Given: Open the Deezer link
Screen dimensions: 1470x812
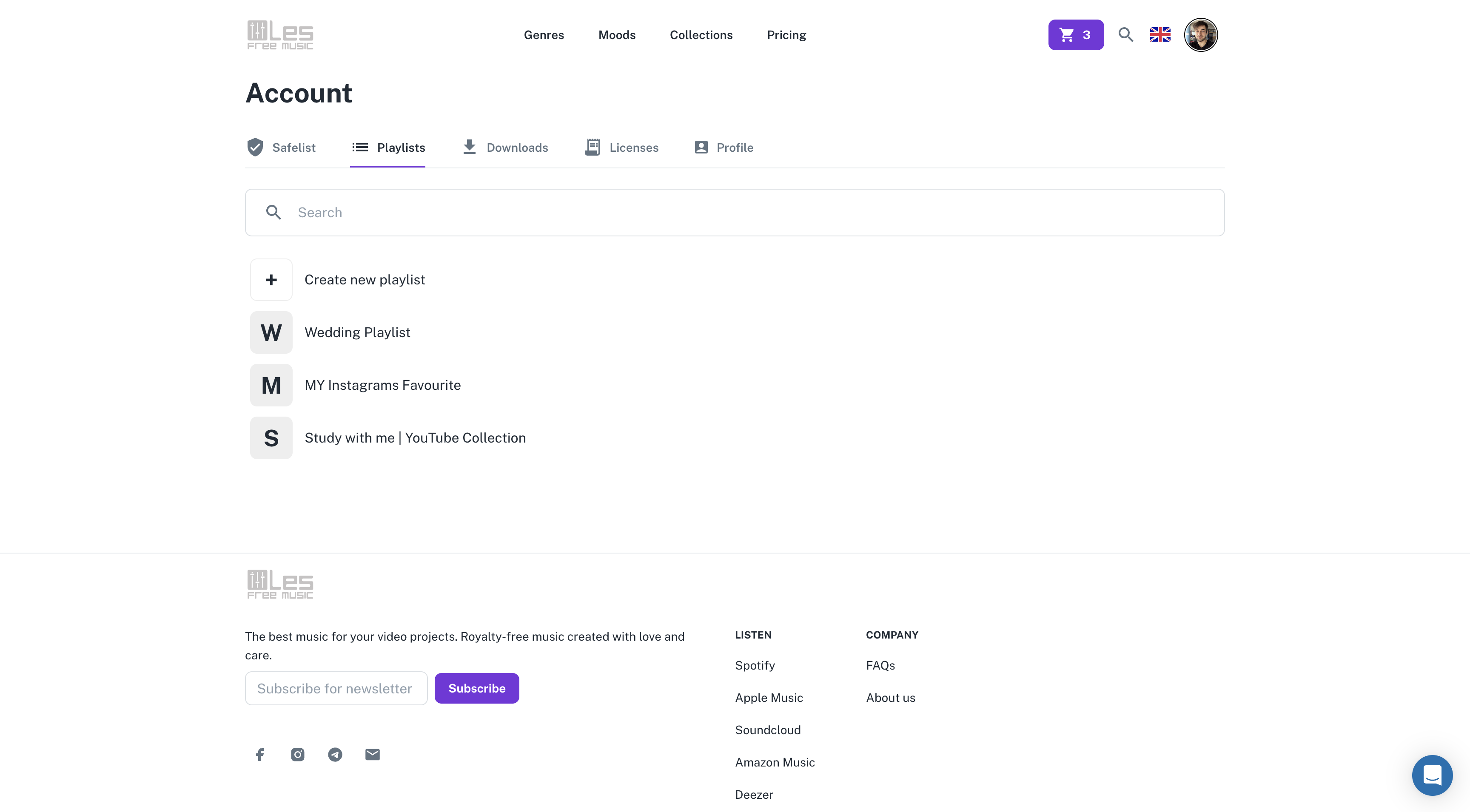Looking at the screenshot, I should (x=754, y=794).
